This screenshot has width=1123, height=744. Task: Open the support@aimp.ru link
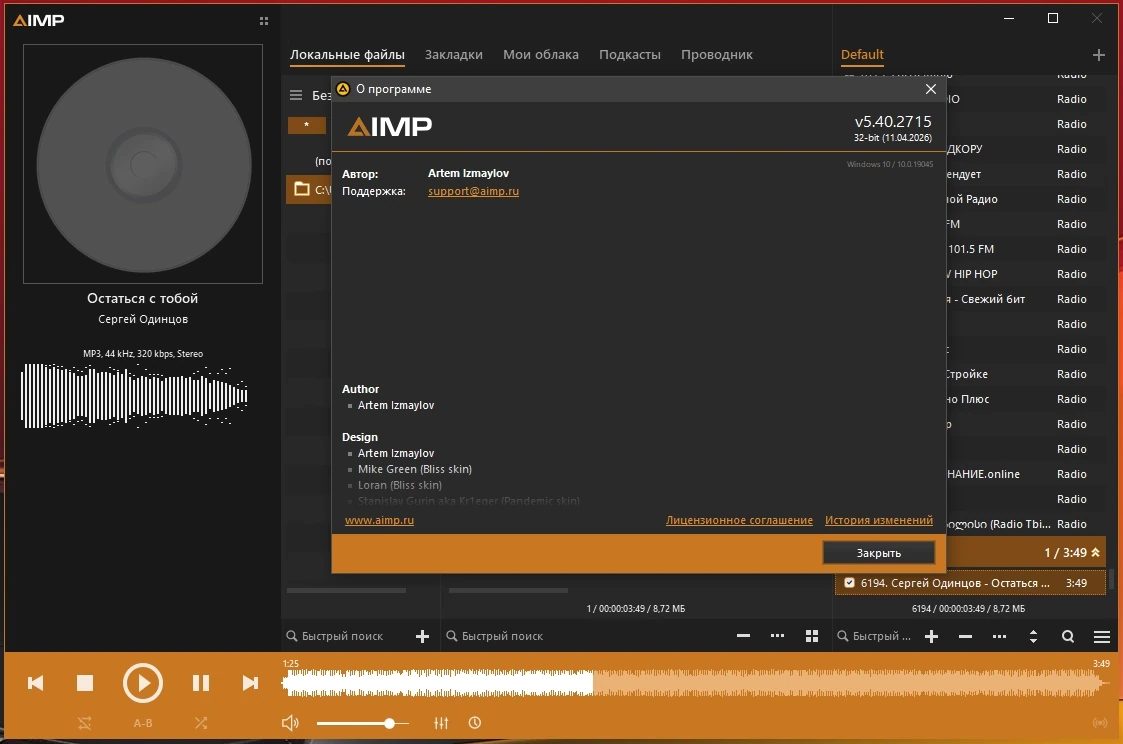point(473,191)
